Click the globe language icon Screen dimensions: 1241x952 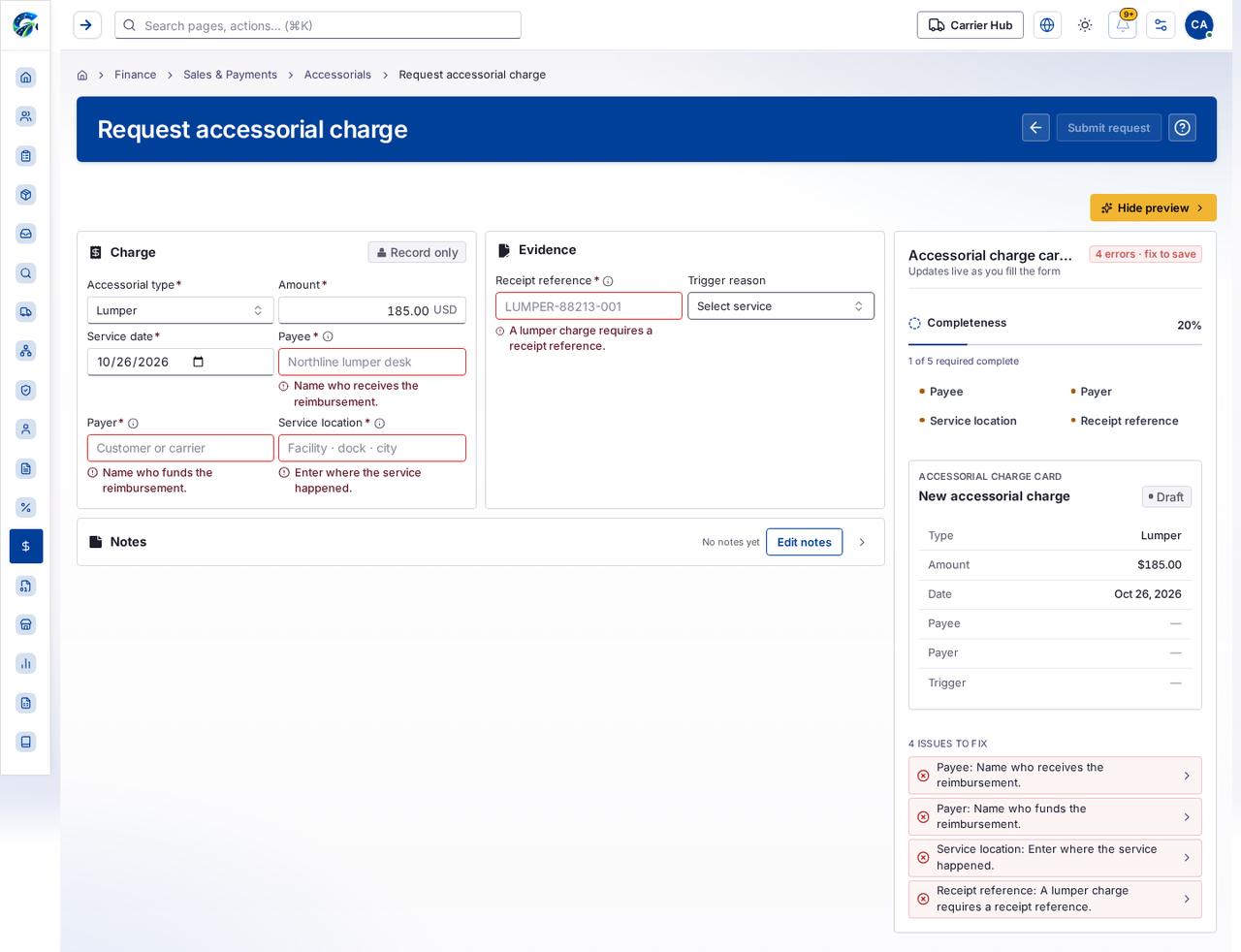[x=1047, y=25]
